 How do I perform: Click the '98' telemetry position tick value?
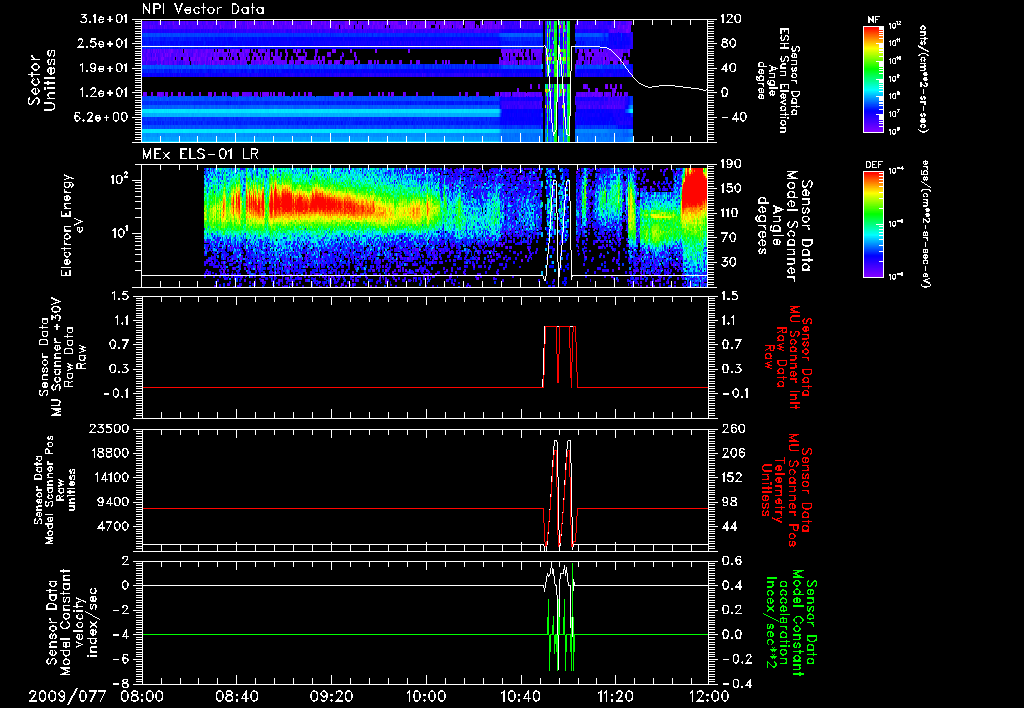tap(727, 502)
